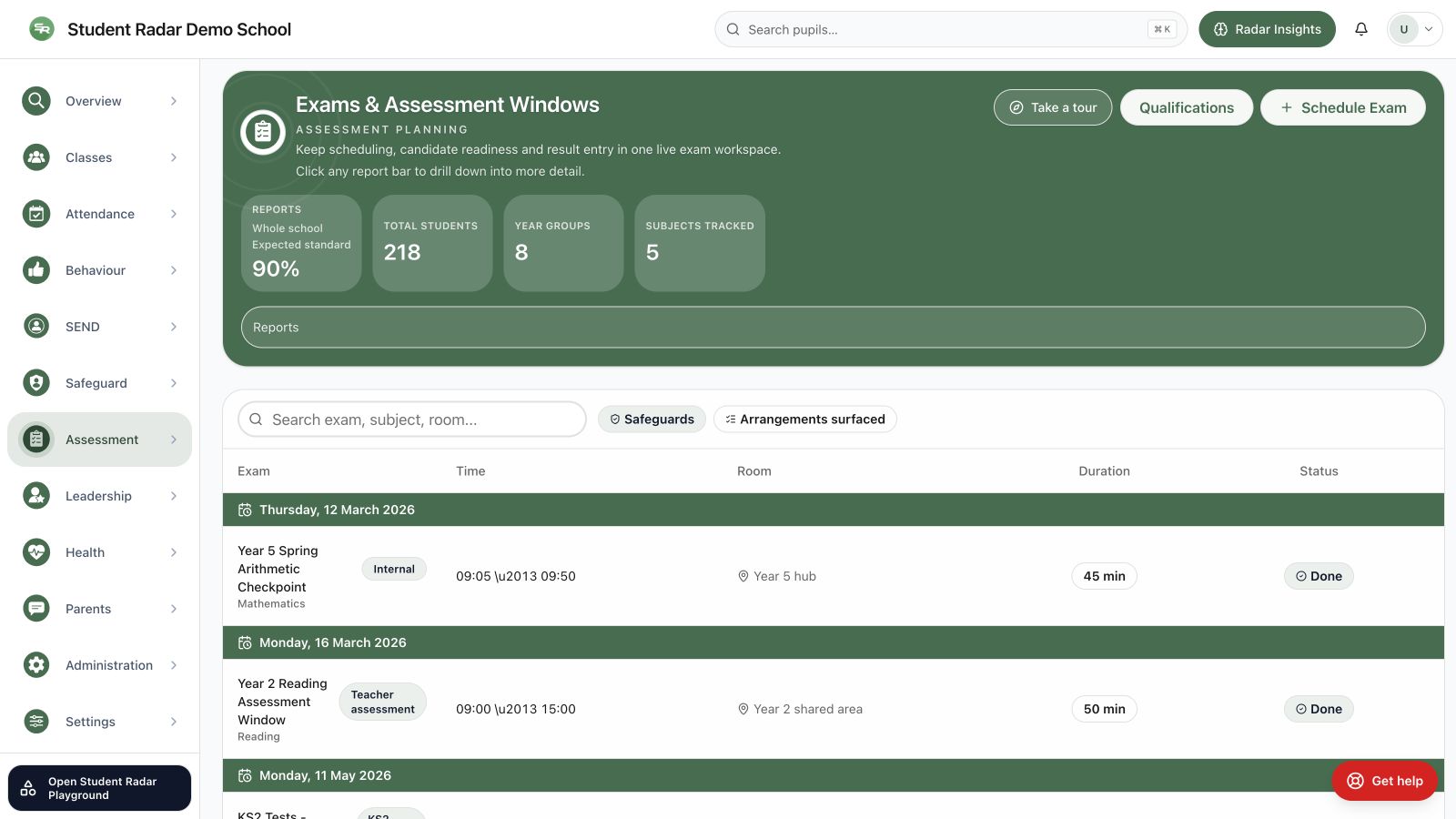Toggle the Arrangements surfaced filter chip
The width and height of the screenshot is (1456, 819).
click(x=805, y=420)
